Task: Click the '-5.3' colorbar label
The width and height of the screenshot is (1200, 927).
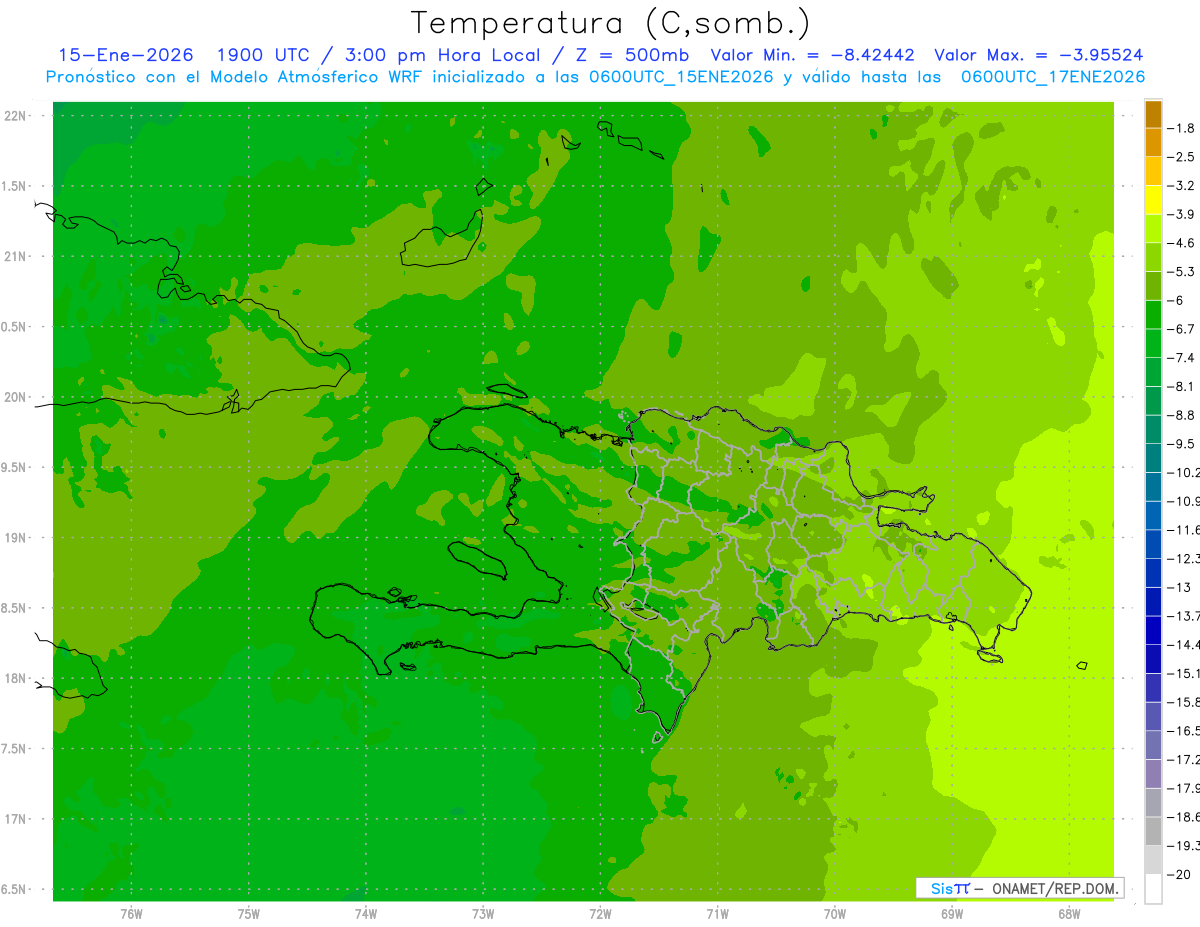Action: pyautogui.click(x=1181, y=272)
